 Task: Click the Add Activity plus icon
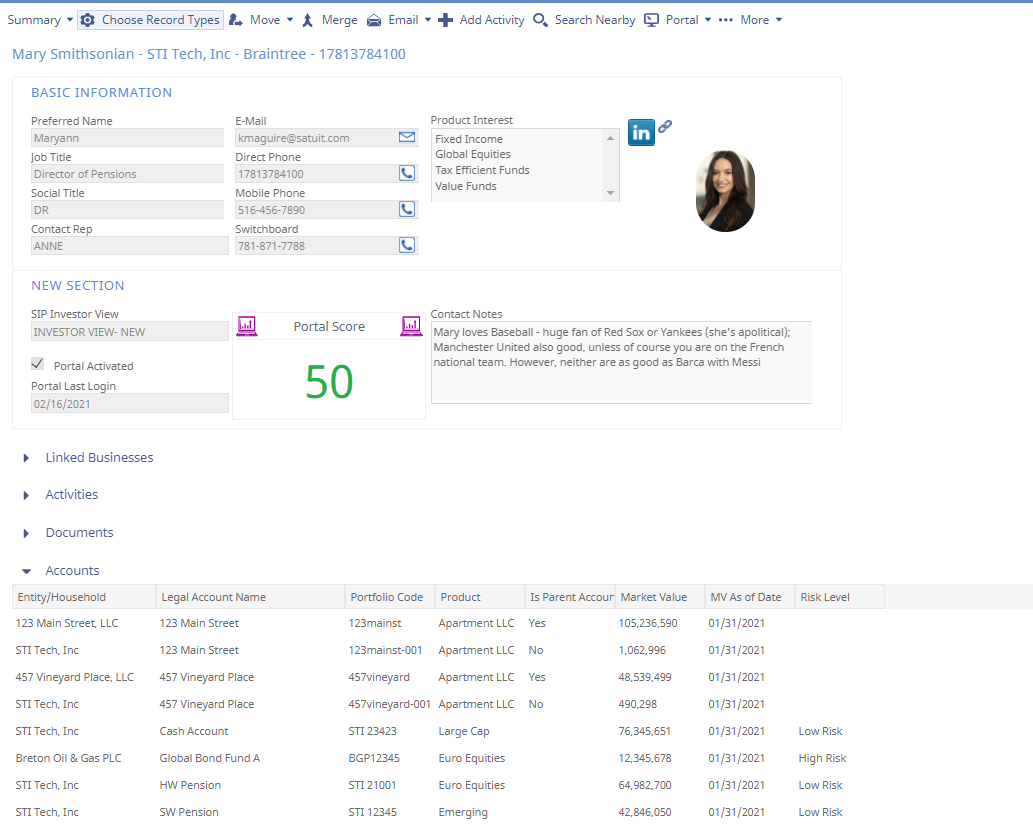click(x=445, y=20)
